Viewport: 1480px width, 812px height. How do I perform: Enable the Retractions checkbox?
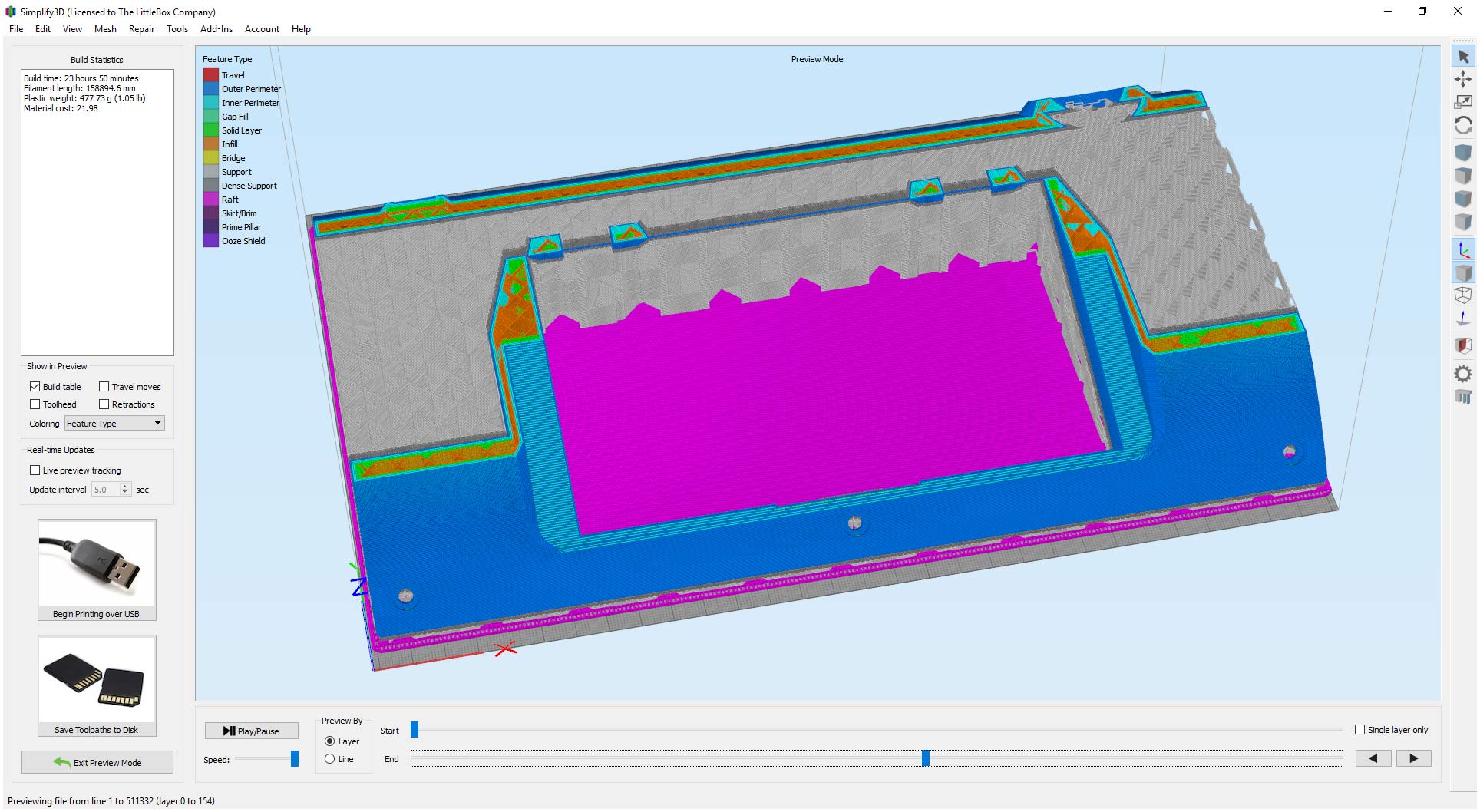coord(104,404)
